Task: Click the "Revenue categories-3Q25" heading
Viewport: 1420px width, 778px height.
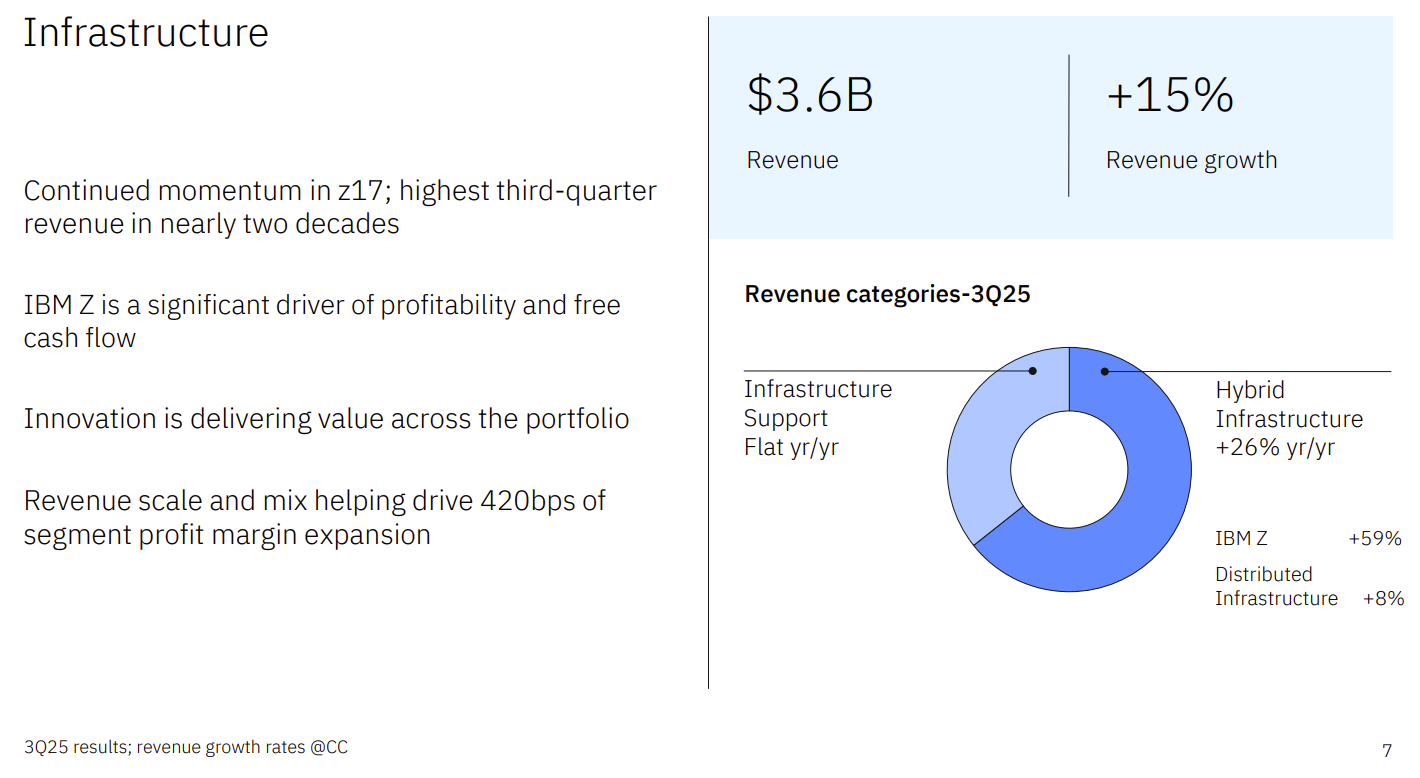Action: pyautogui.click(x=887, y=294)
